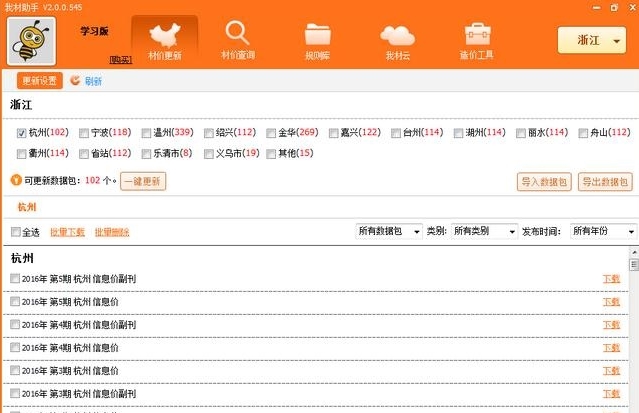This screenshot has width=639, height=413.
Task: Click the 更新设置 button
Action: 40,80
